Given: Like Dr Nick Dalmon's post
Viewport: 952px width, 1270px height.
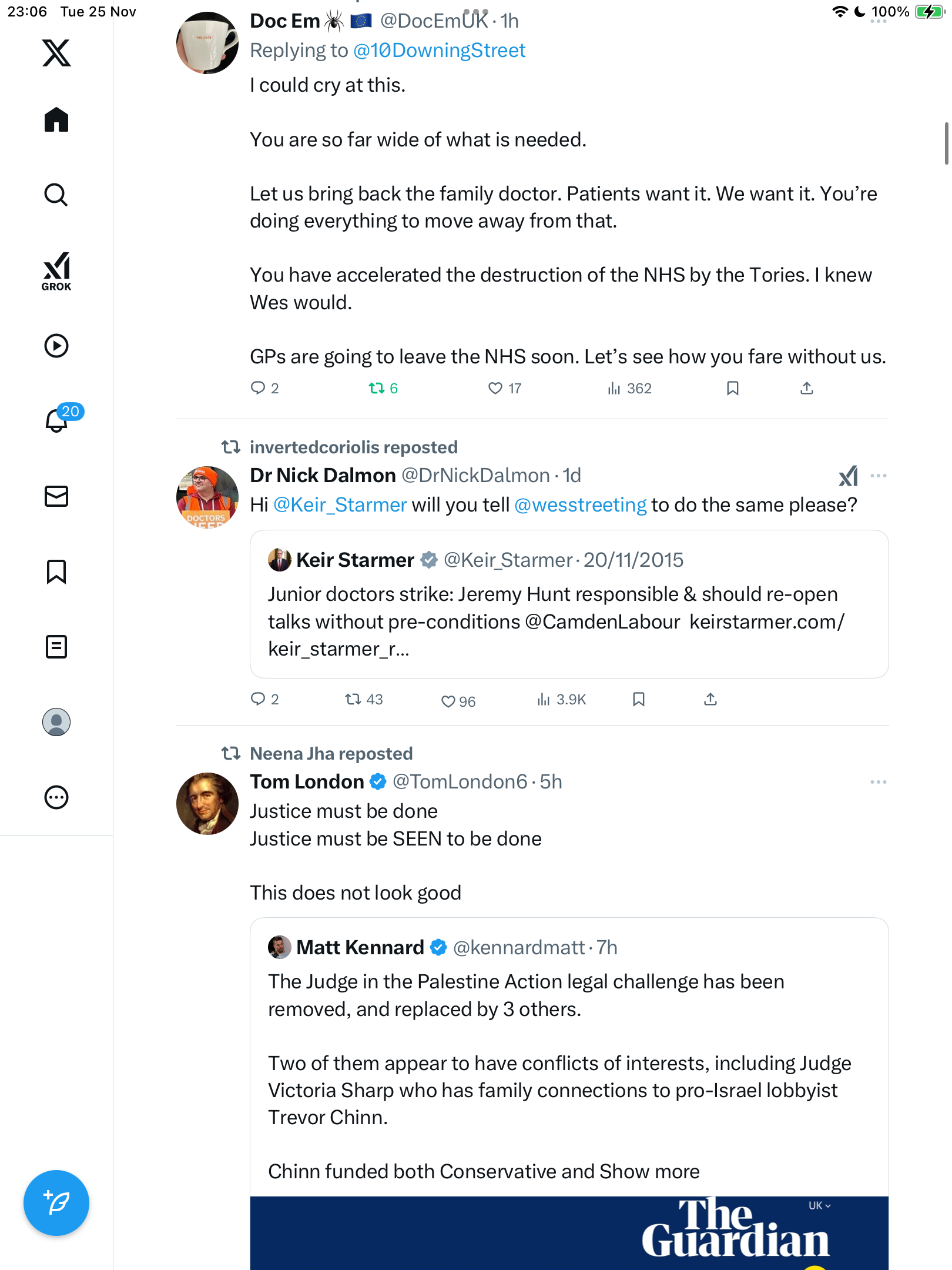Looking at the screenshot, I should pyautogui.click(x=448, y=701).
